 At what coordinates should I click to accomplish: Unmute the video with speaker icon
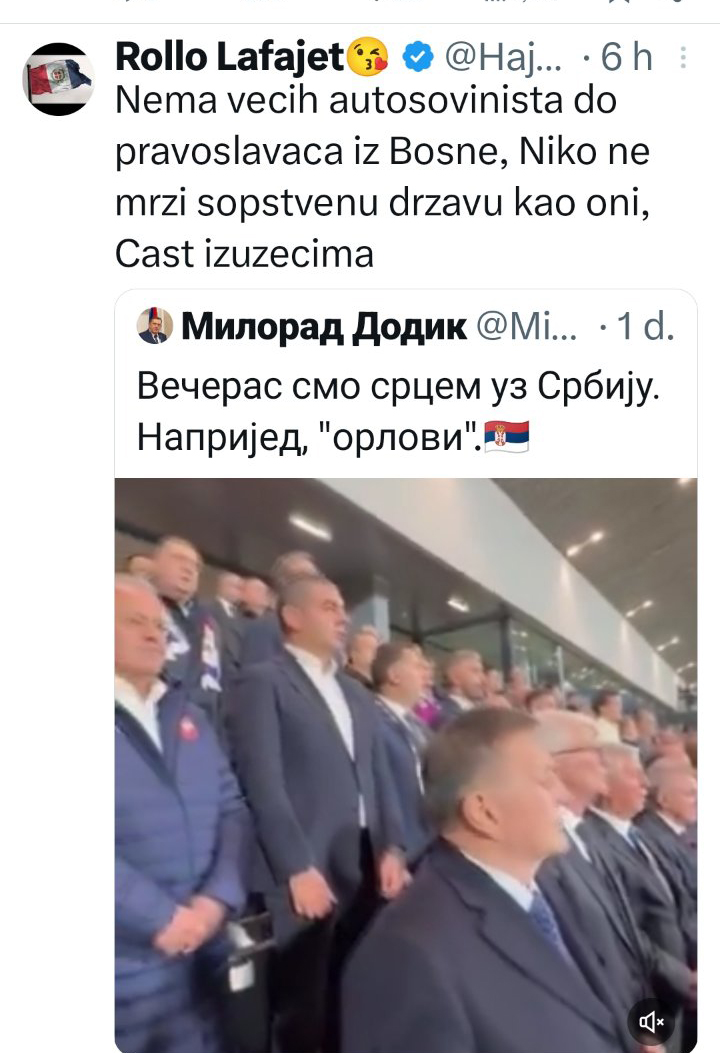pos(652,1022)
